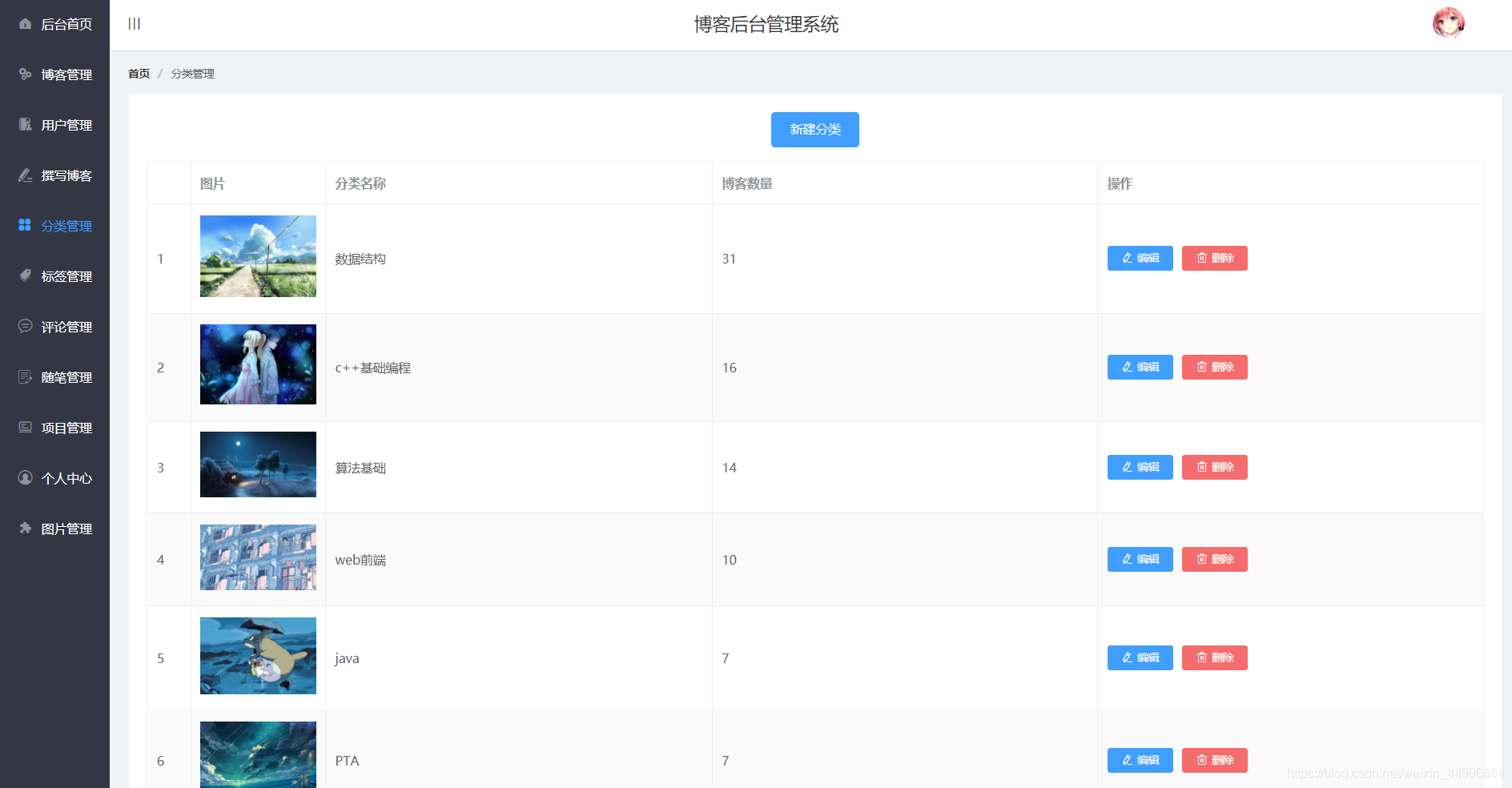Image resolution: width=1512 pixels, height=788 pixels.
Task: Open the c++基础编程 anime couple thumbnail
Action: coord(258,364)
